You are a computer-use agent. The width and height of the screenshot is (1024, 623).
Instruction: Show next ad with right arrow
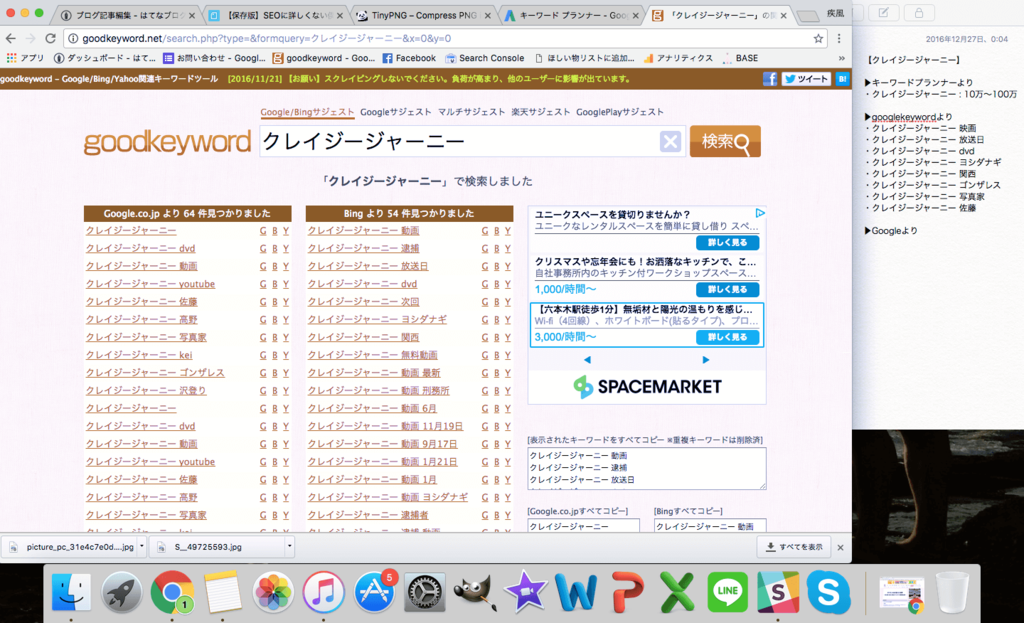(x=705, y=359)
